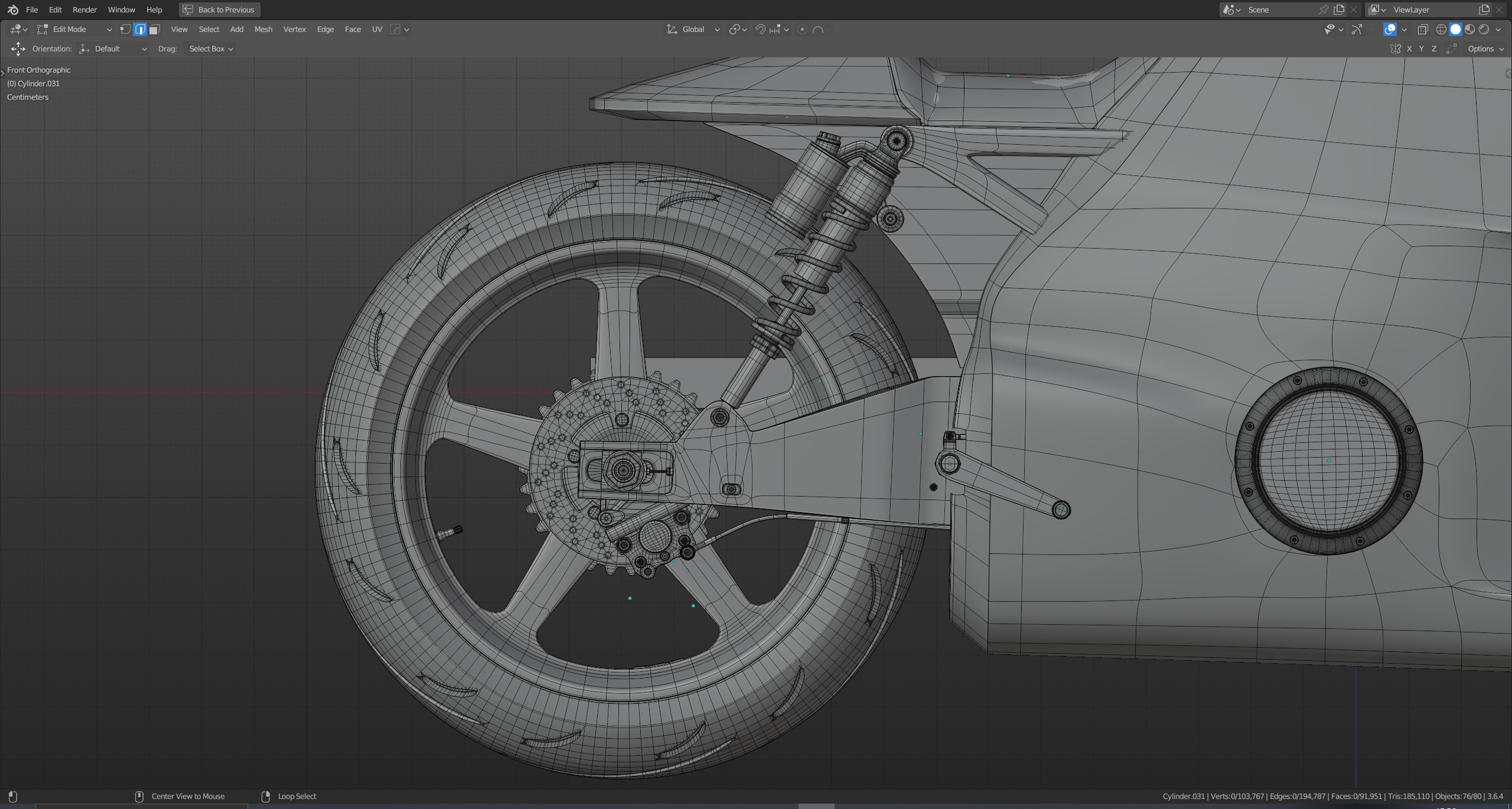Switch to face select mode
The image size is (1512, 809).
[155, 29]
